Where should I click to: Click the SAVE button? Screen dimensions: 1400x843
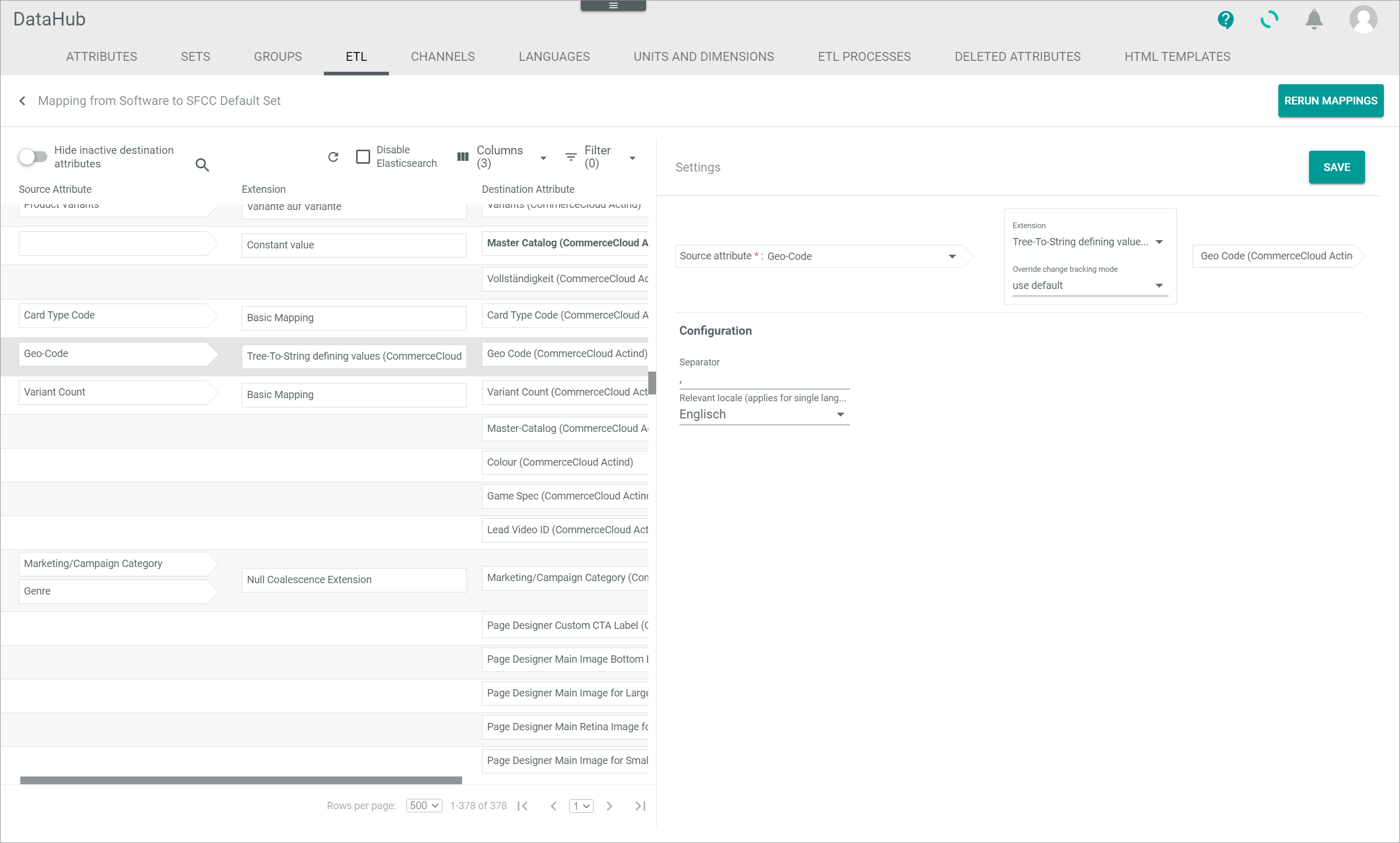pos(1337,167)
